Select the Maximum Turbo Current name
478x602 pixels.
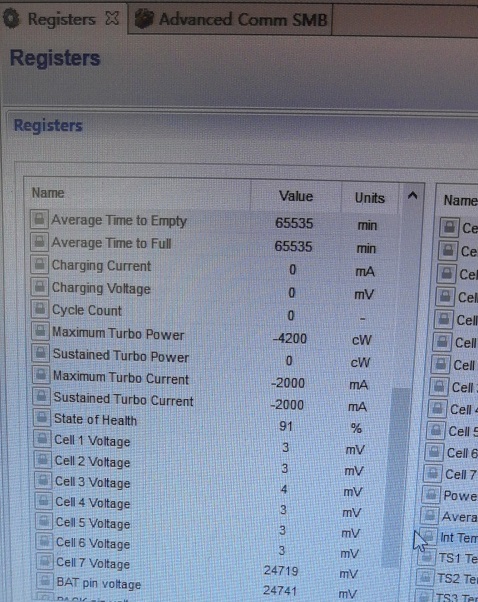(121, 377)
